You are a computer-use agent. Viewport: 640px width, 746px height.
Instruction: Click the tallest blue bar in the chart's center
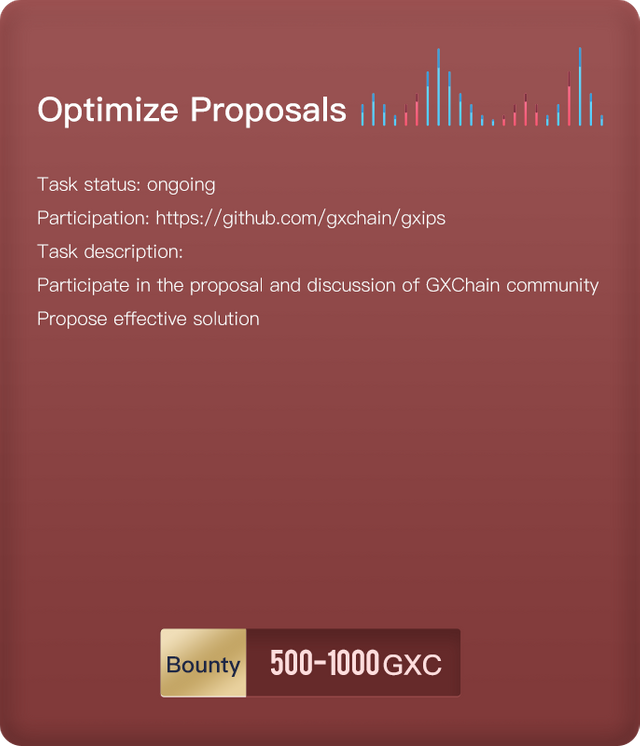pos(438,90)
